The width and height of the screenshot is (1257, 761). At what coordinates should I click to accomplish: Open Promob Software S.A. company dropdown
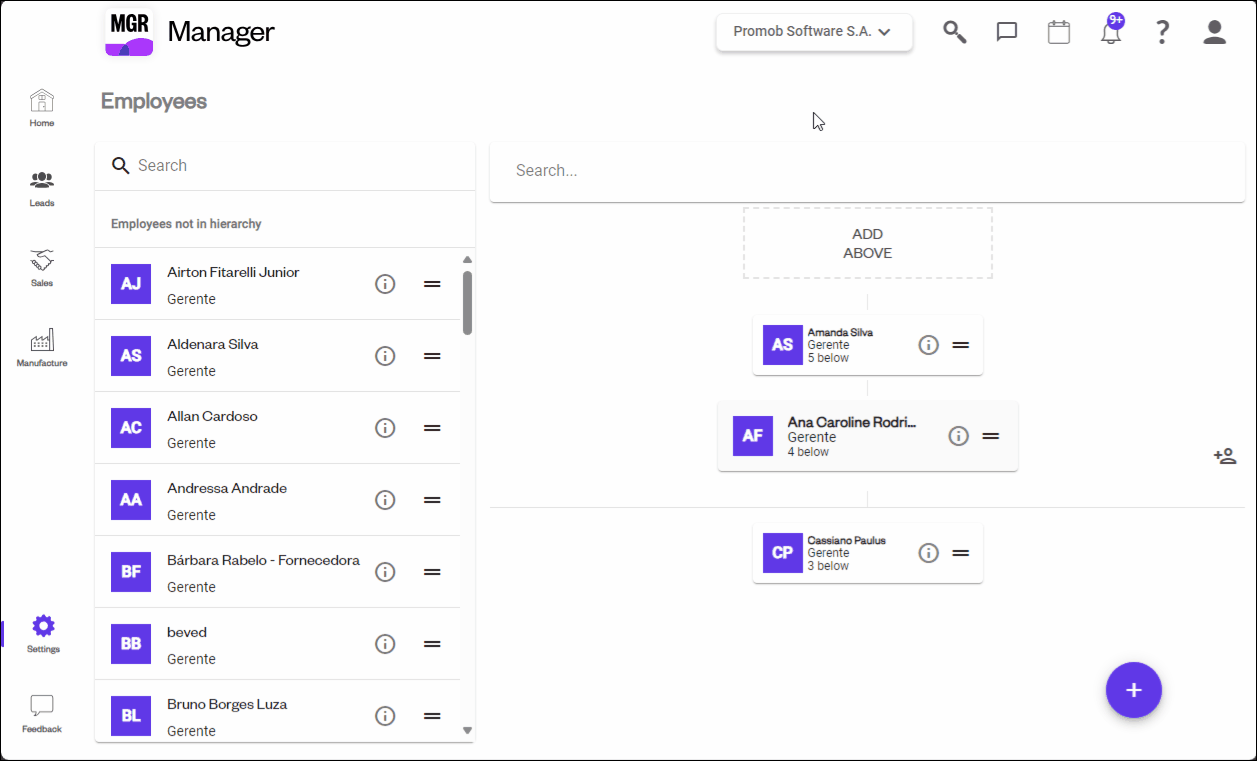pyautogui.click(x=814, y=32)
